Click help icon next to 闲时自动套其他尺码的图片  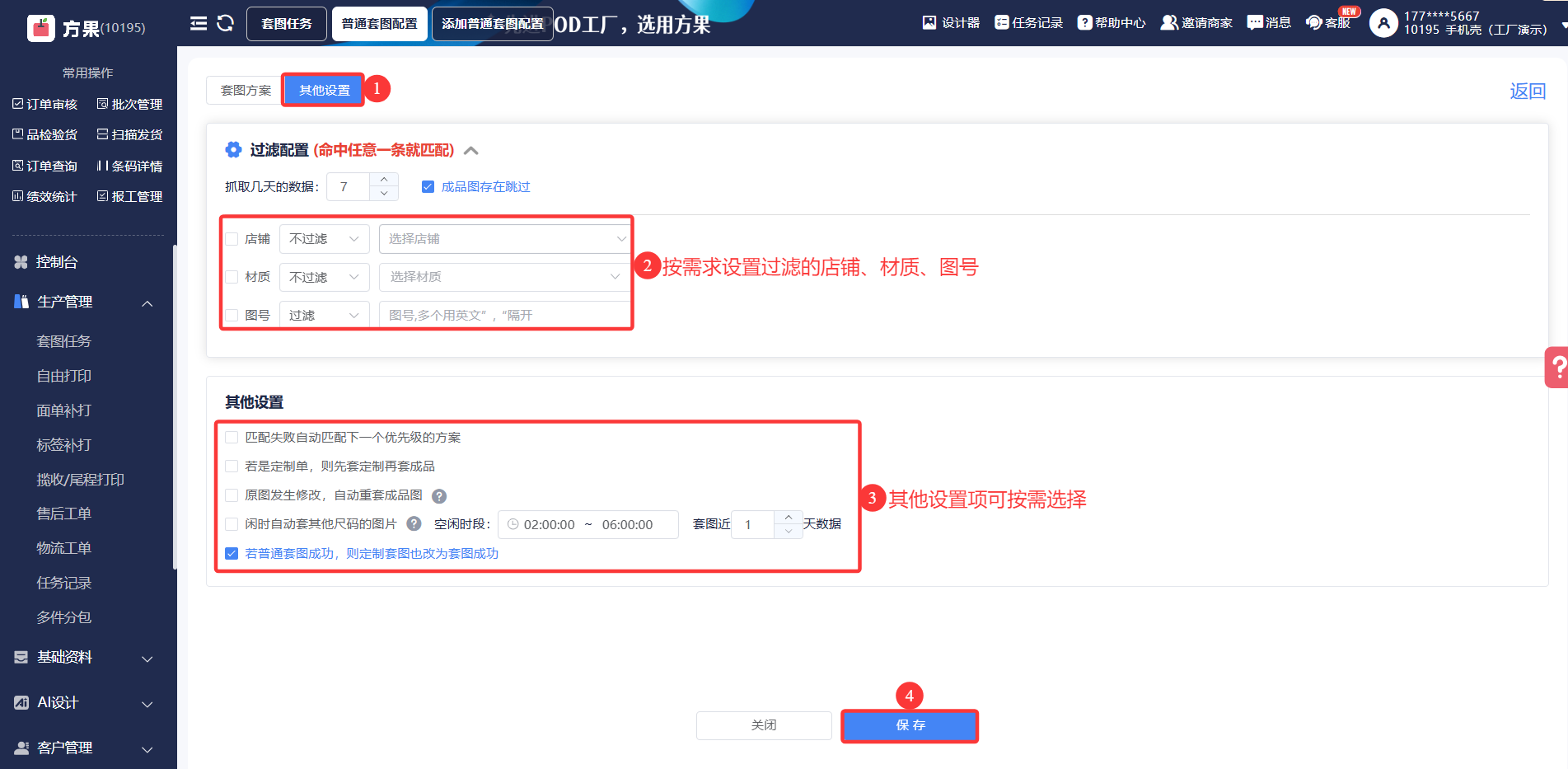414,524
